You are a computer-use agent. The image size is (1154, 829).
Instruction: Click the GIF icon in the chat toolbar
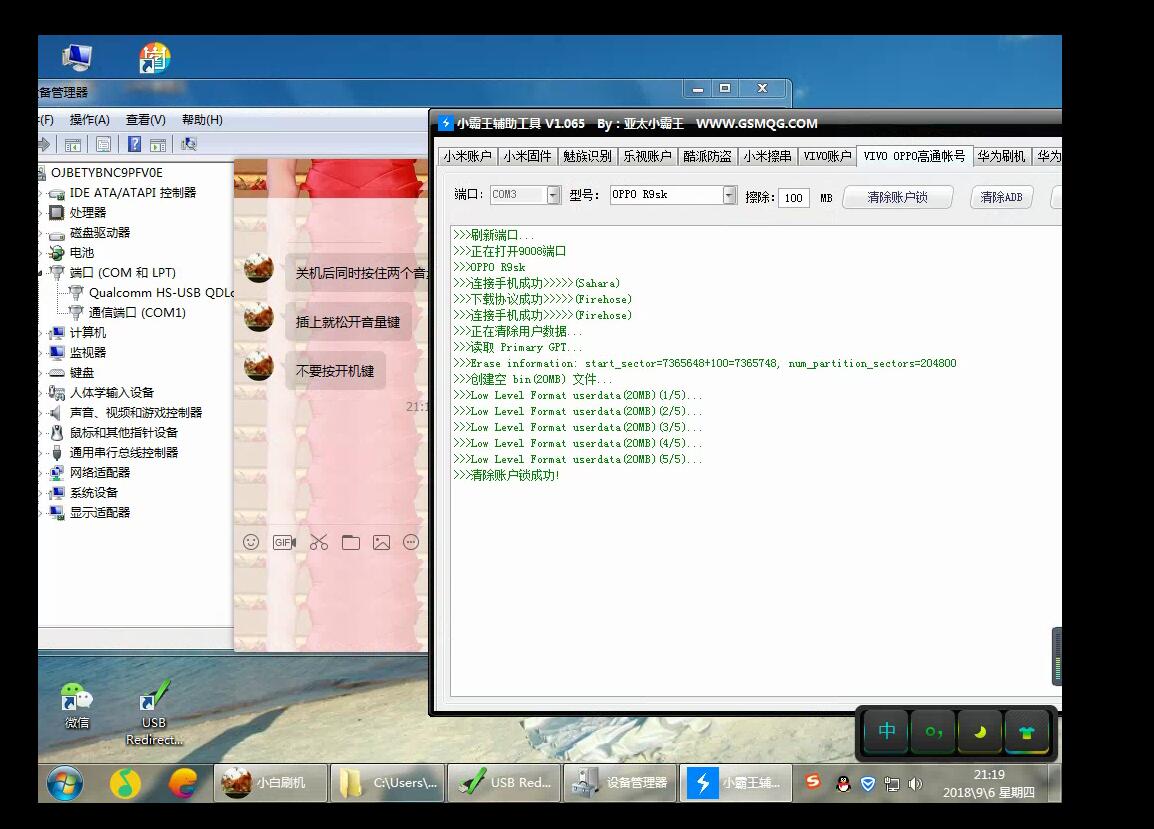[284, 543]
